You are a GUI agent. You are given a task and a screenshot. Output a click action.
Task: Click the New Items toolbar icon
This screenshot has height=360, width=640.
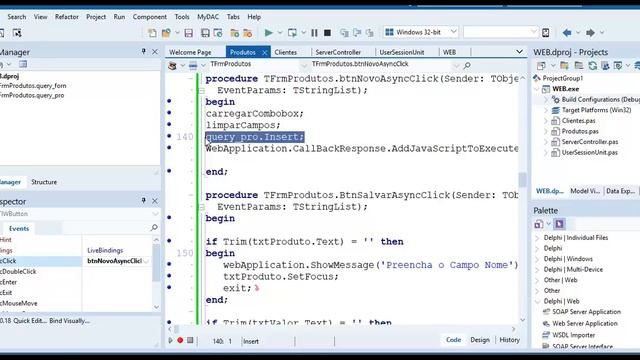click(152, 33)
